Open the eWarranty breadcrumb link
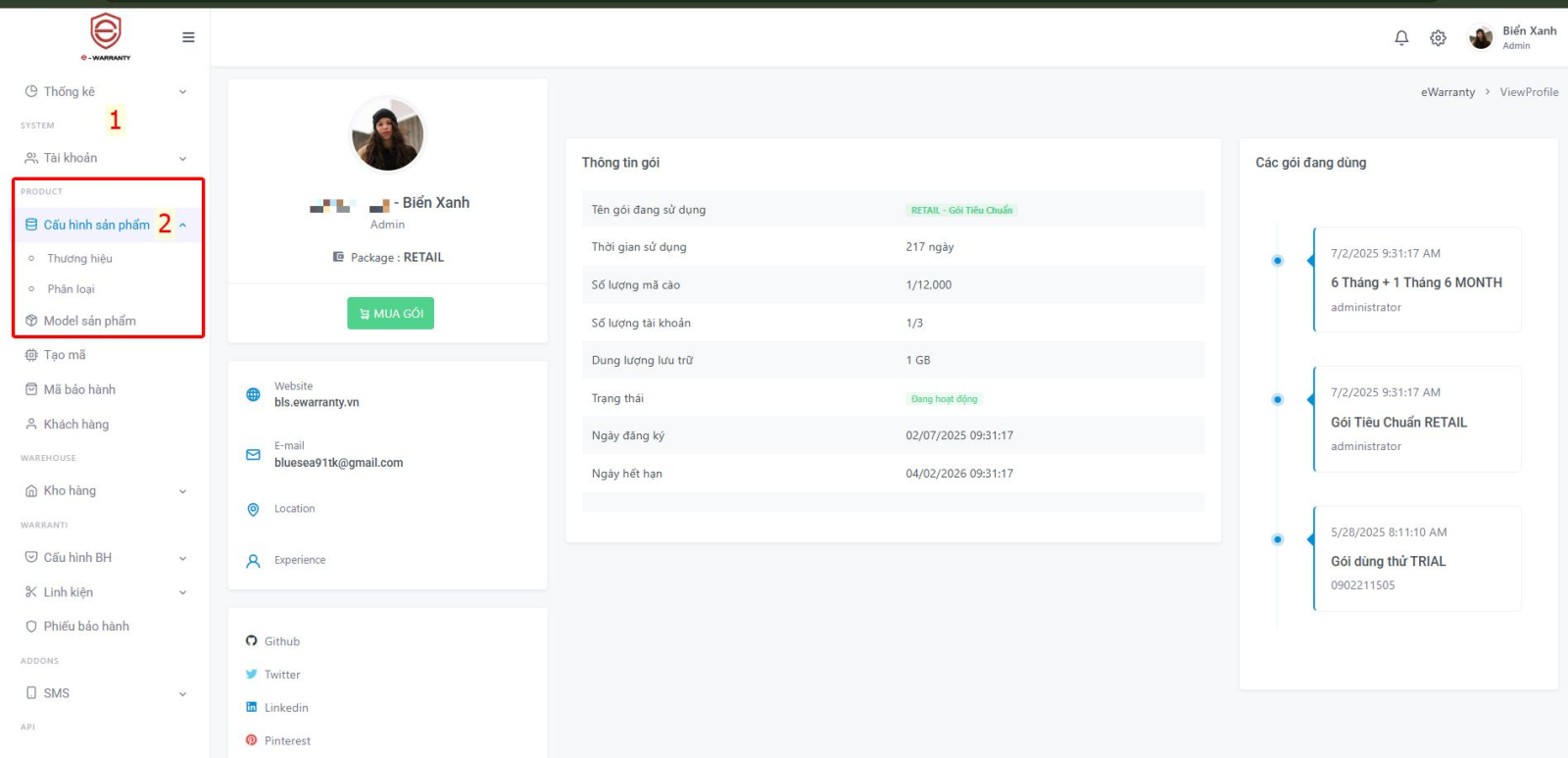 [x=1447, y=92]
